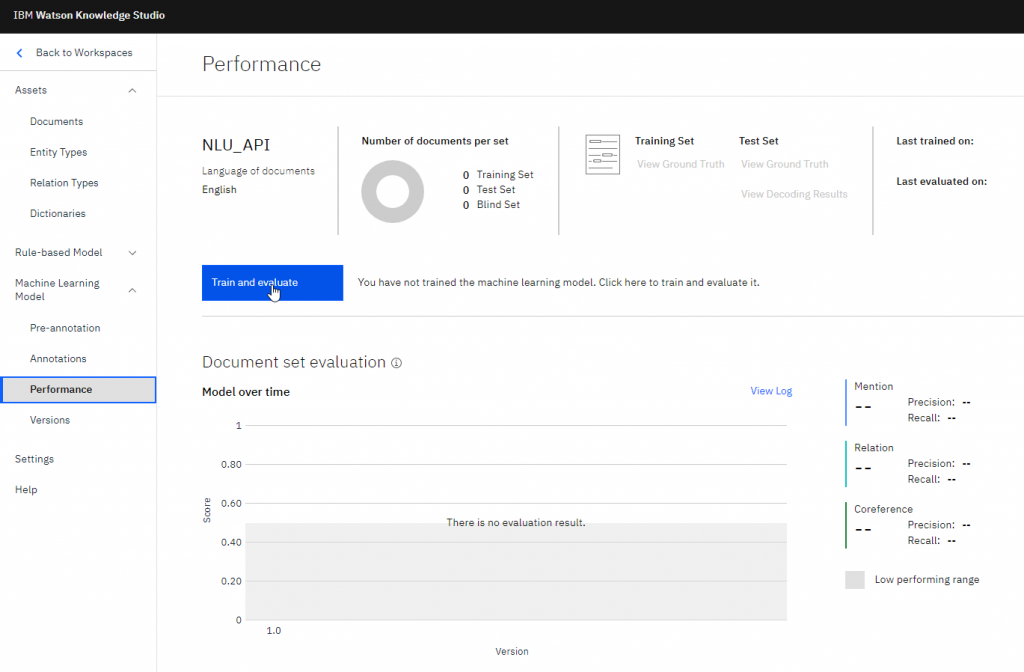The image size is (1024, 672).
Task: Select the Performance menu item
Action: pos(78,389)
